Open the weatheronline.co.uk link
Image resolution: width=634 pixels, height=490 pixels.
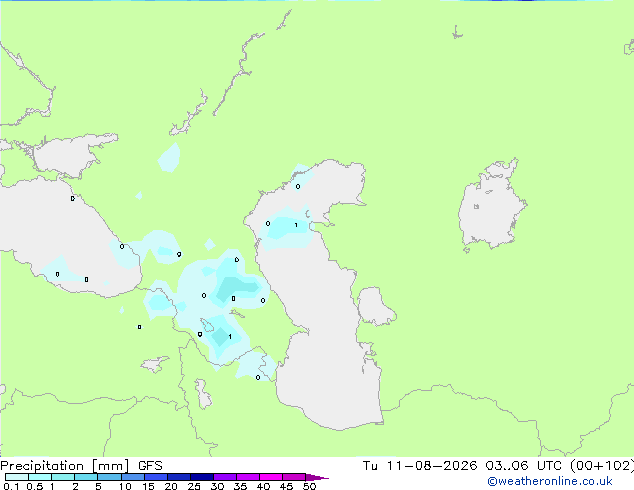point(550,481)
